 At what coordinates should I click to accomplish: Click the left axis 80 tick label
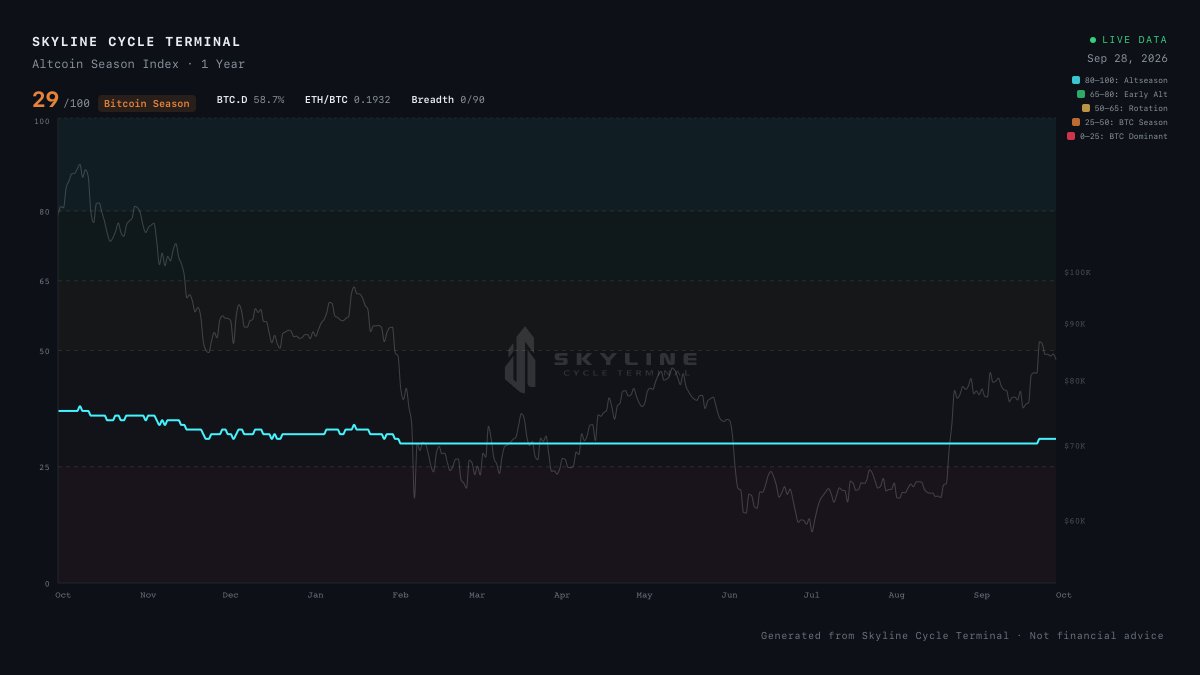click(x=45, y=211)
